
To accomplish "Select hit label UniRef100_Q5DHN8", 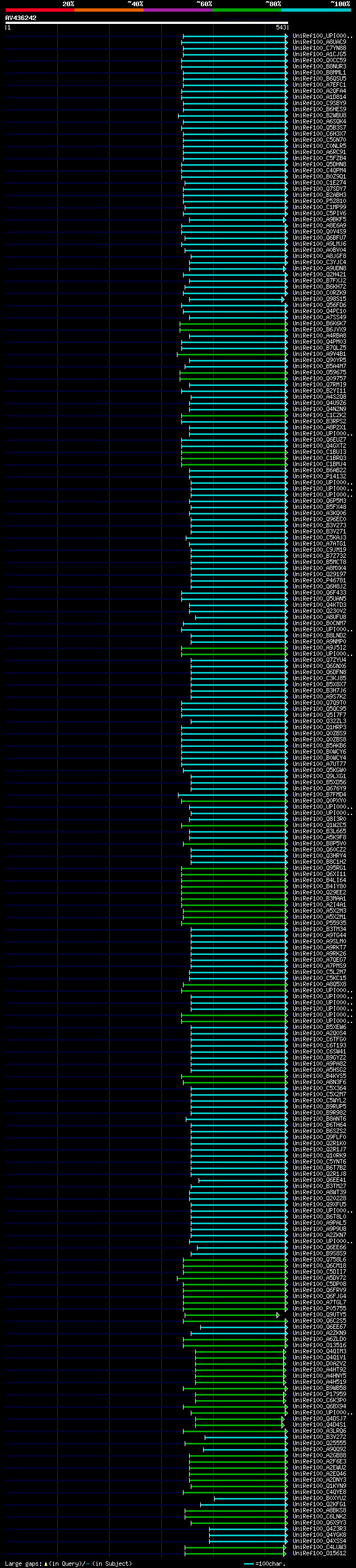I will click(319, 164).
